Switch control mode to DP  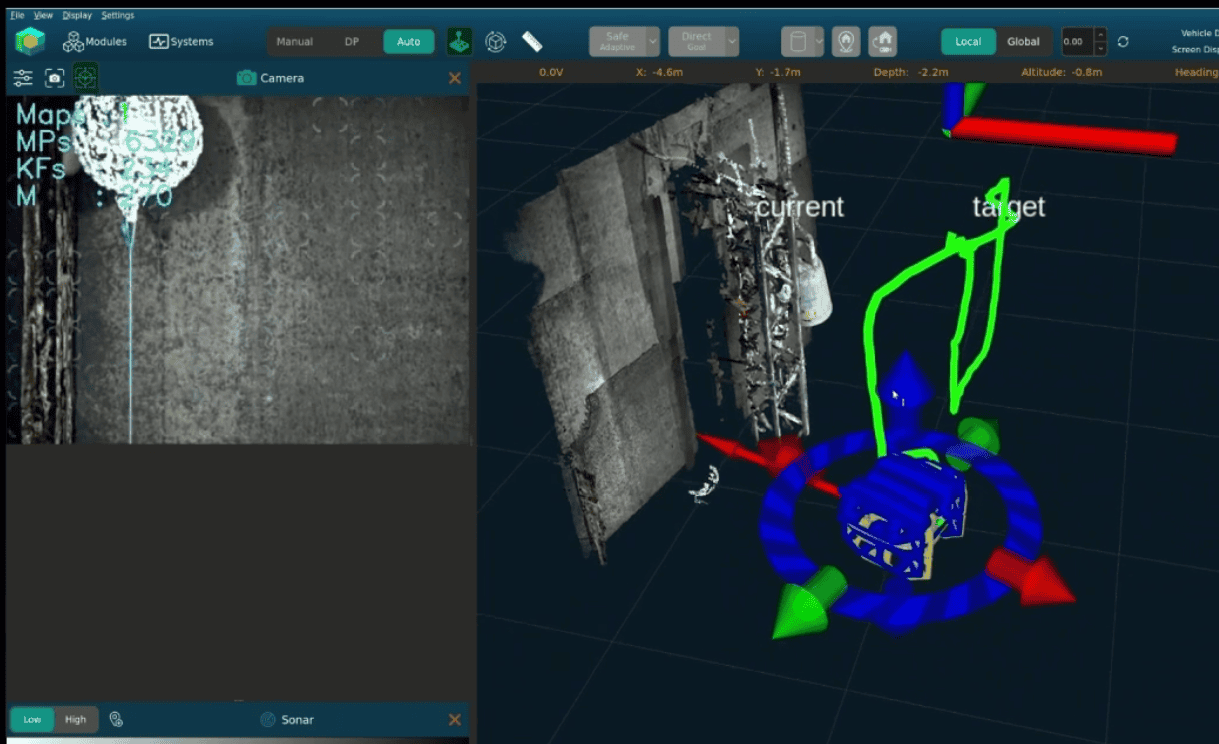tap(351, 42)
